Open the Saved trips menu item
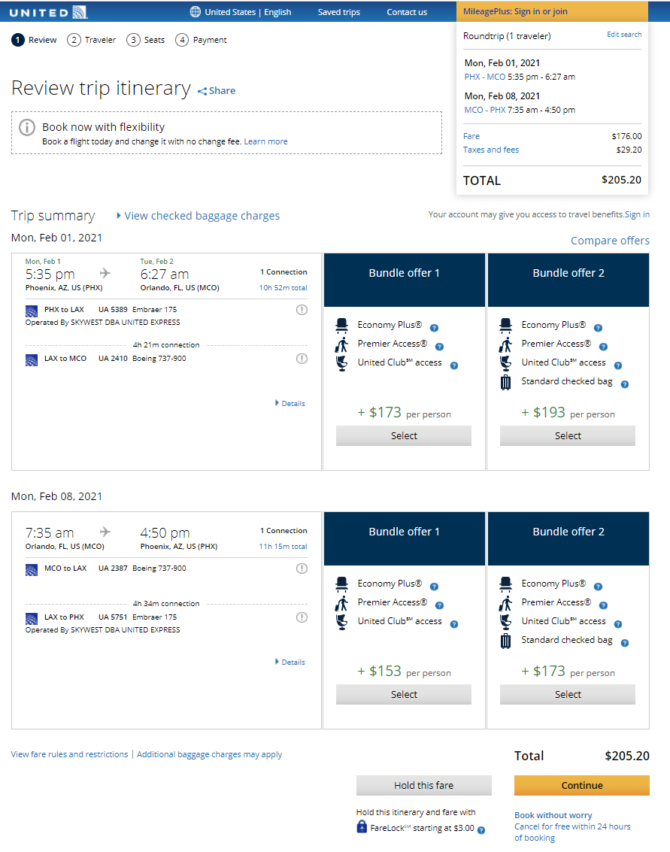670x852 pixels. 339,12
